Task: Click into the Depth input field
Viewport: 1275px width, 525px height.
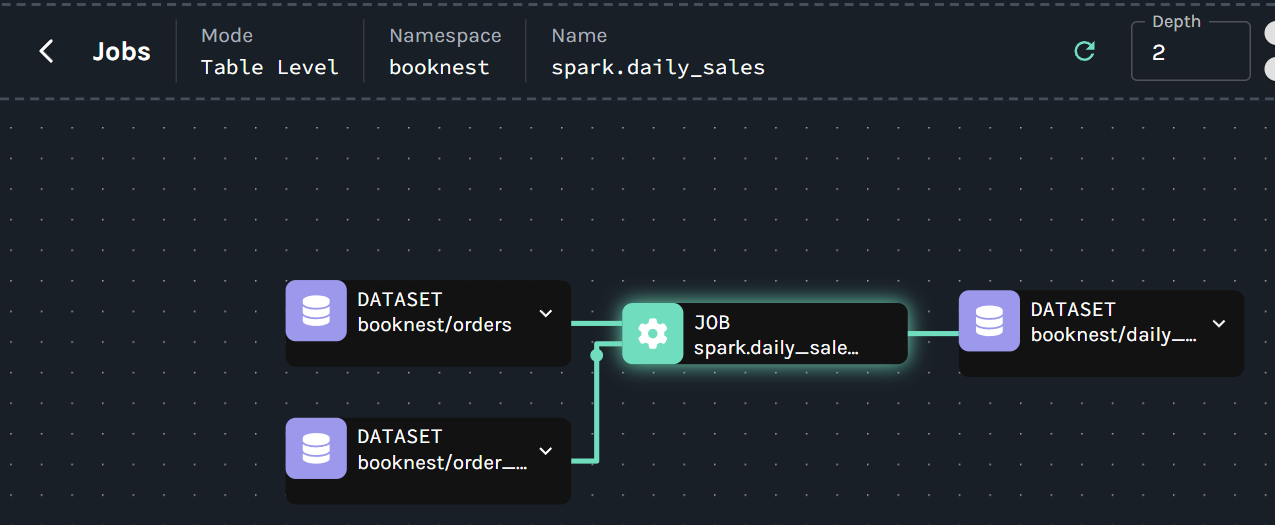Action: (x=1190, y=51)
